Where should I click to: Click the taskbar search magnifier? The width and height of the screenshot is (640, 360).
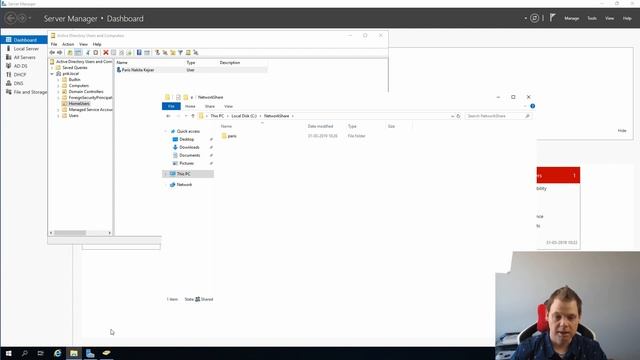coord(24,353)
